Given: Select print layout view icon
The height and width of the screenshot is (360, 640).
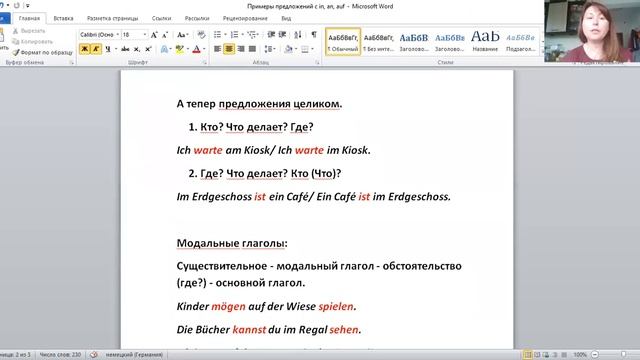Looking at the screenshot, I should [528, 355].
